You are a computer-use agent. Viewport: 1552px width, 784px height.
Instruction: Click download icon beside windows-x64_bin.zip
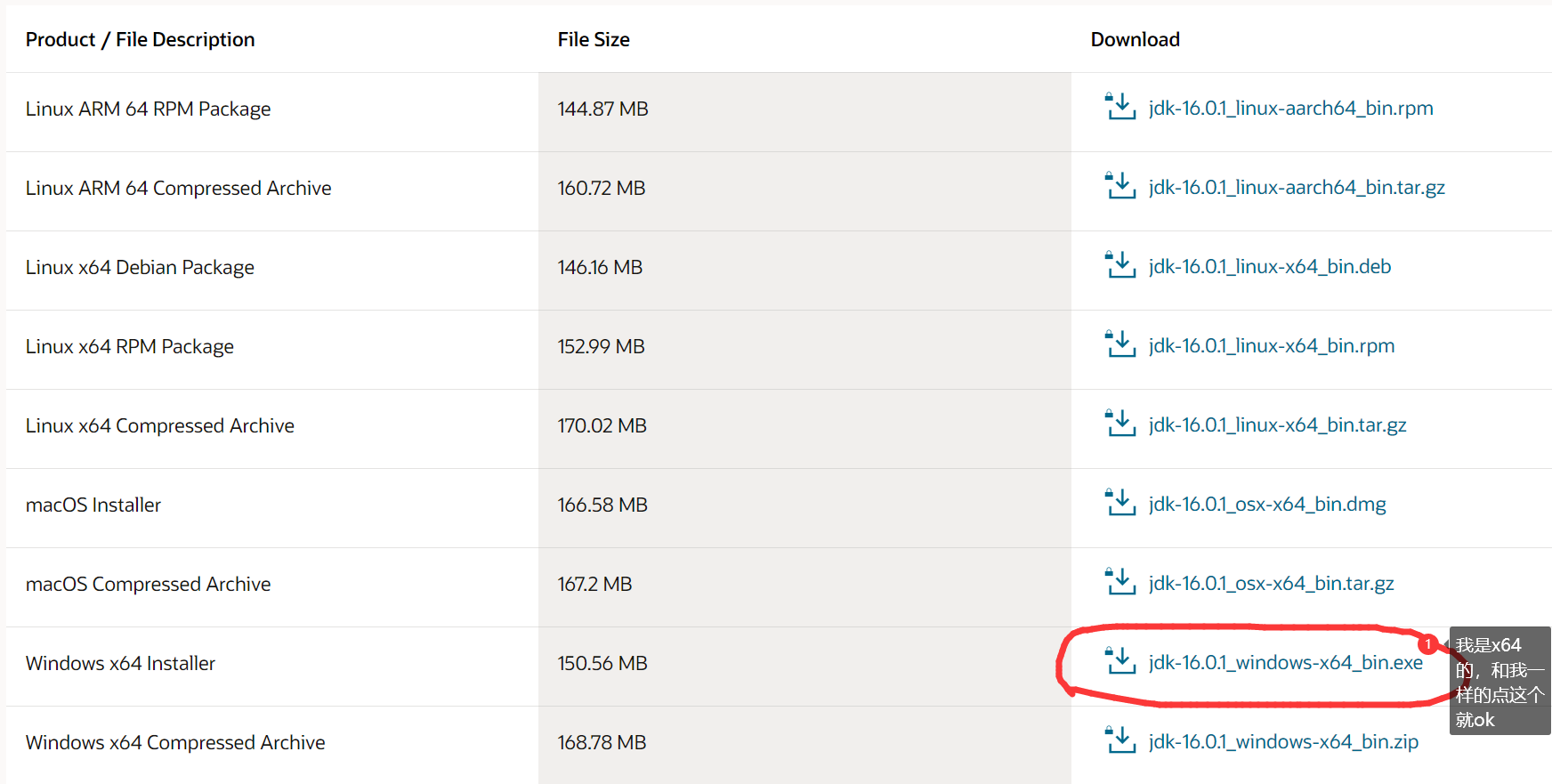point(1120,740)
